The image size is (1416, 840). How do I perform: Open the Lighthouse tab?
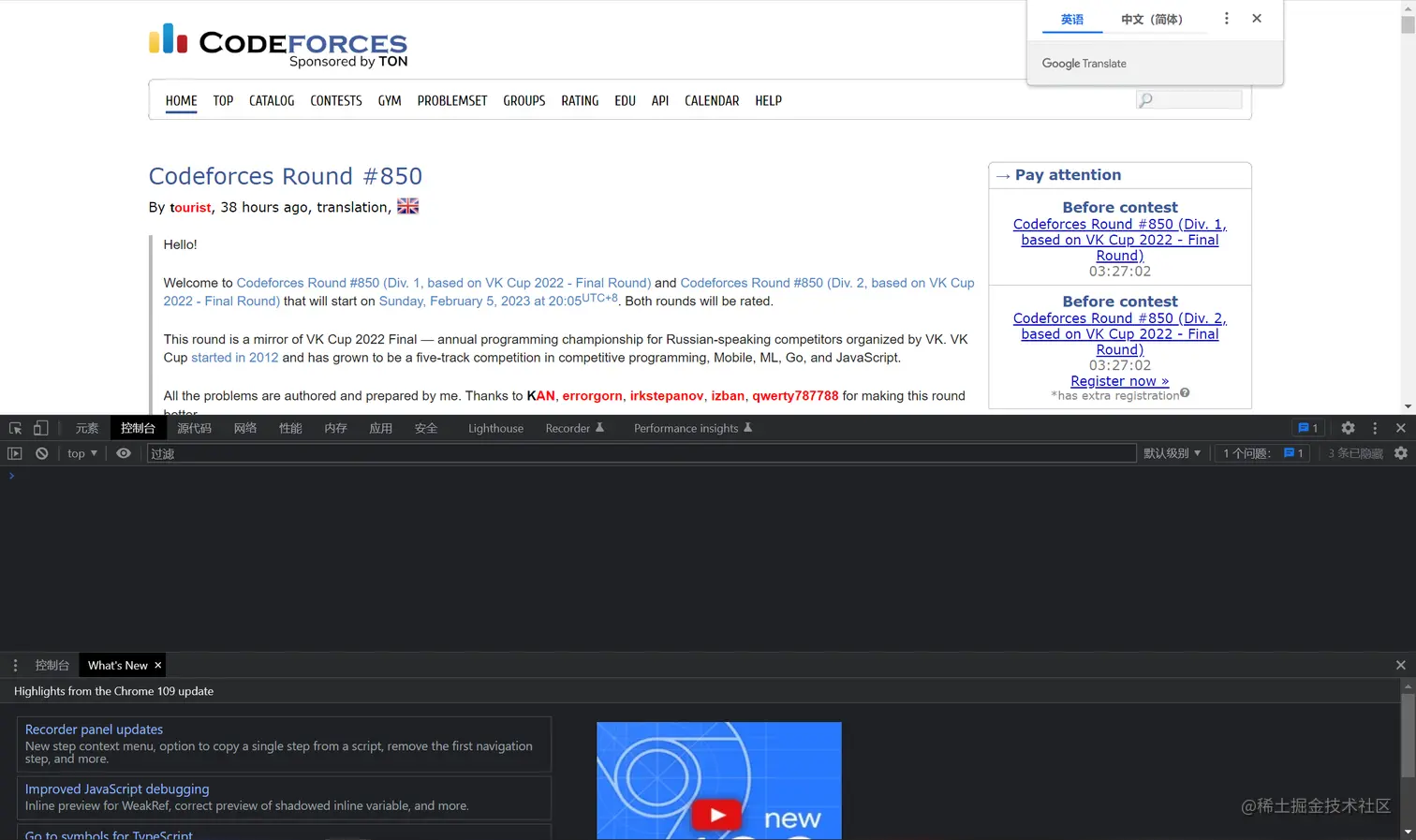click(x=495, y=428)
